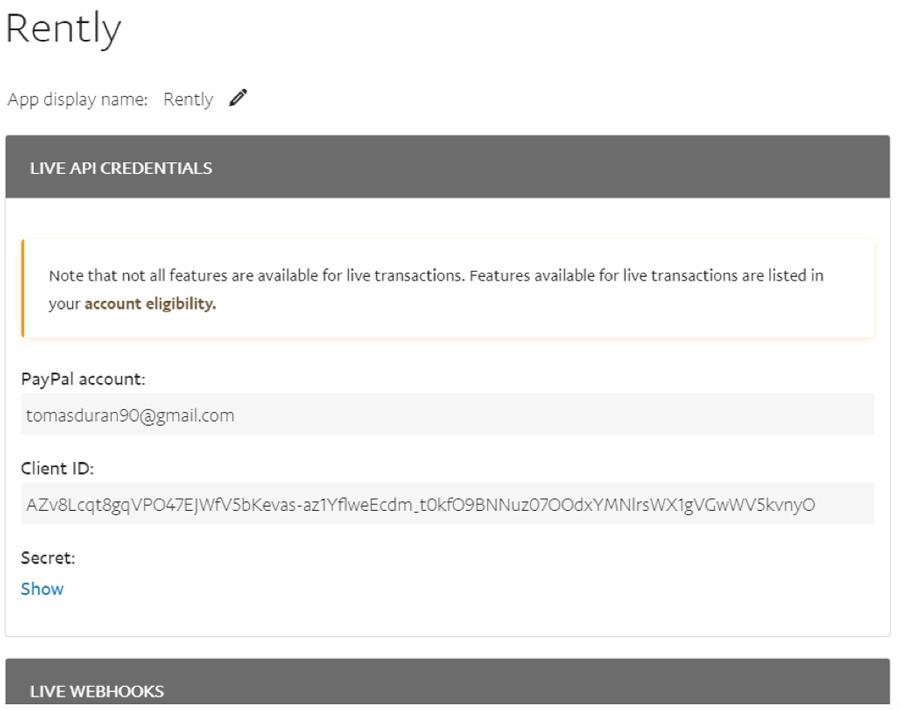
Task: Click blank panel area below the Show link
Action: [x=447, y=615]
